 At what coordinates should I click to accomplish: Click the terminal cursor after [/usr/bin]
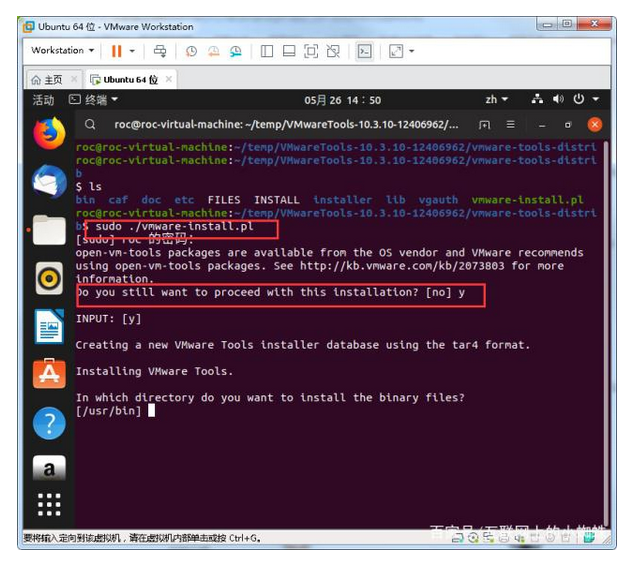pos(151,411)
